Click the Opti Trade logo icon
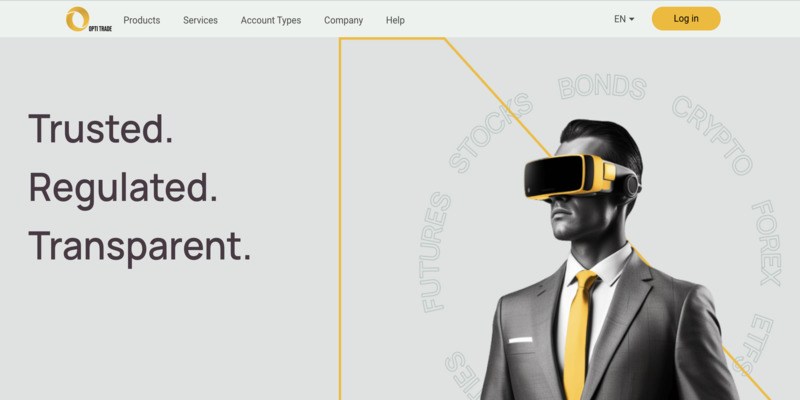The width and height of the screenshot is (800, 400). point(88,19)
